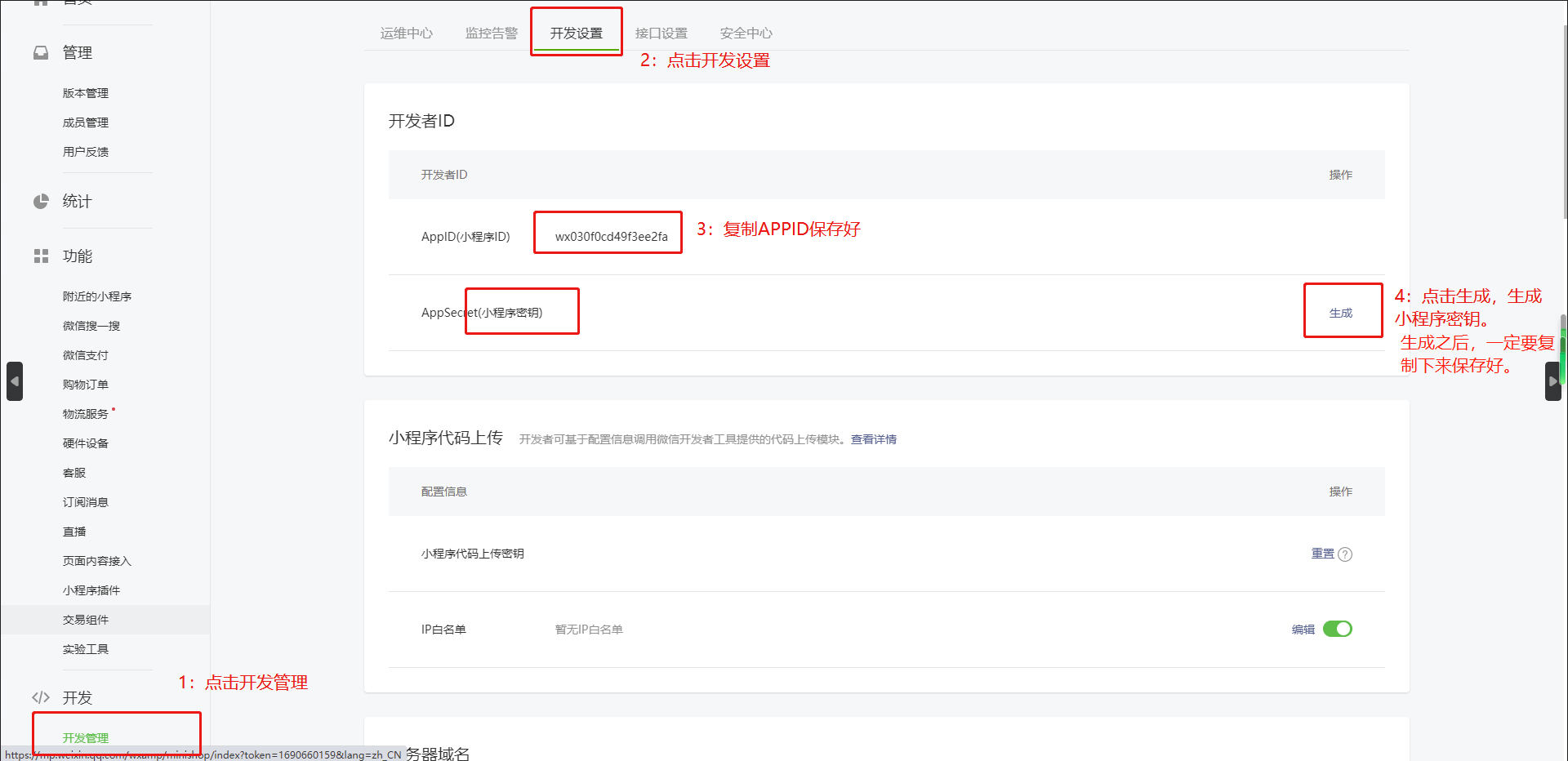Click the help question mark next to 重置
The height and width of the screenshot is (761, 1568).
[x=1345, y=554]
